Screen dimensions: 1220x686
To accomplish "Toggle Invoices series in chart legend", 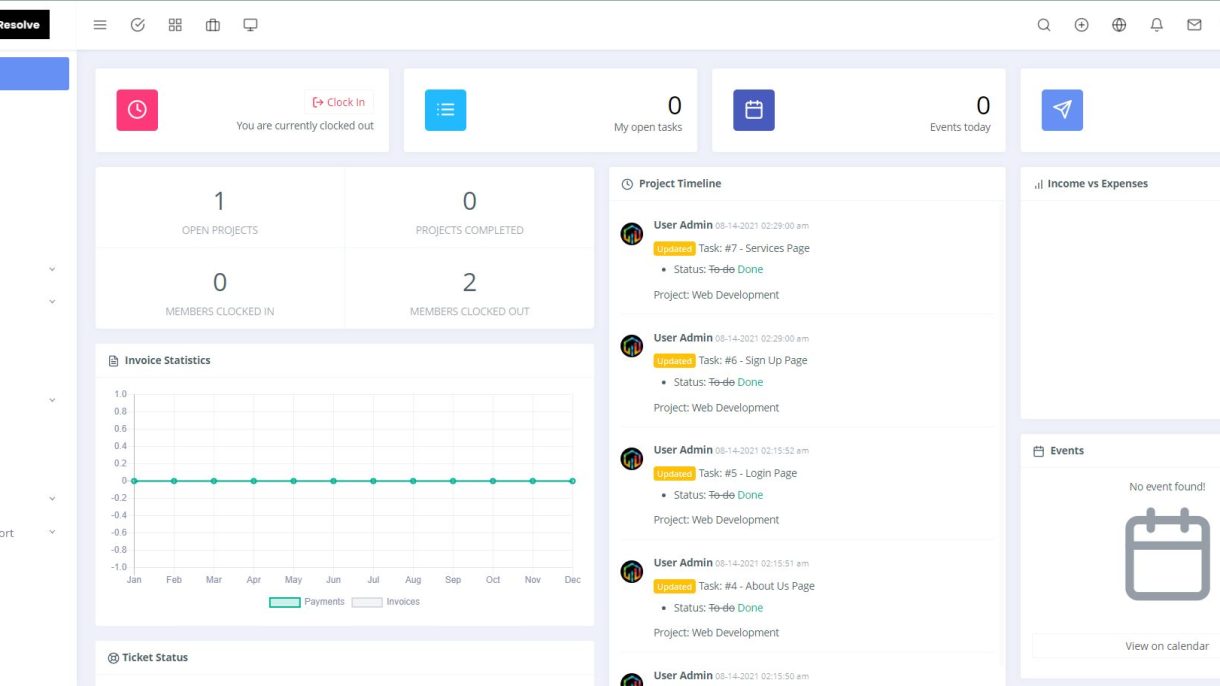I will click(x=386, y=602).
